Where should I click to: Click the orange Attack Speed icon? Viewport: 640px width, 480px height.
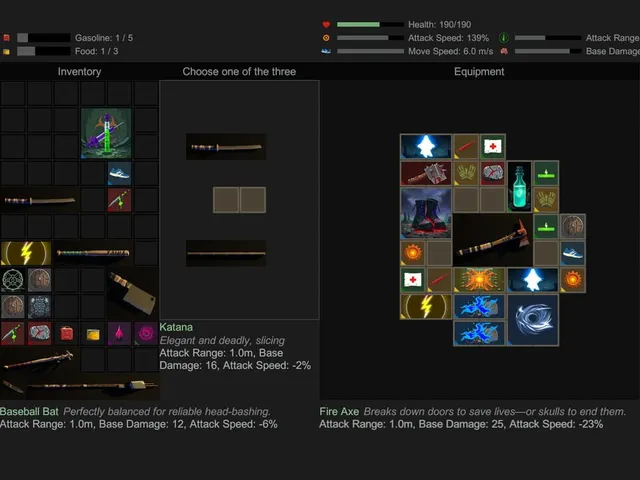pyautogui.click(x=326, y=38)
